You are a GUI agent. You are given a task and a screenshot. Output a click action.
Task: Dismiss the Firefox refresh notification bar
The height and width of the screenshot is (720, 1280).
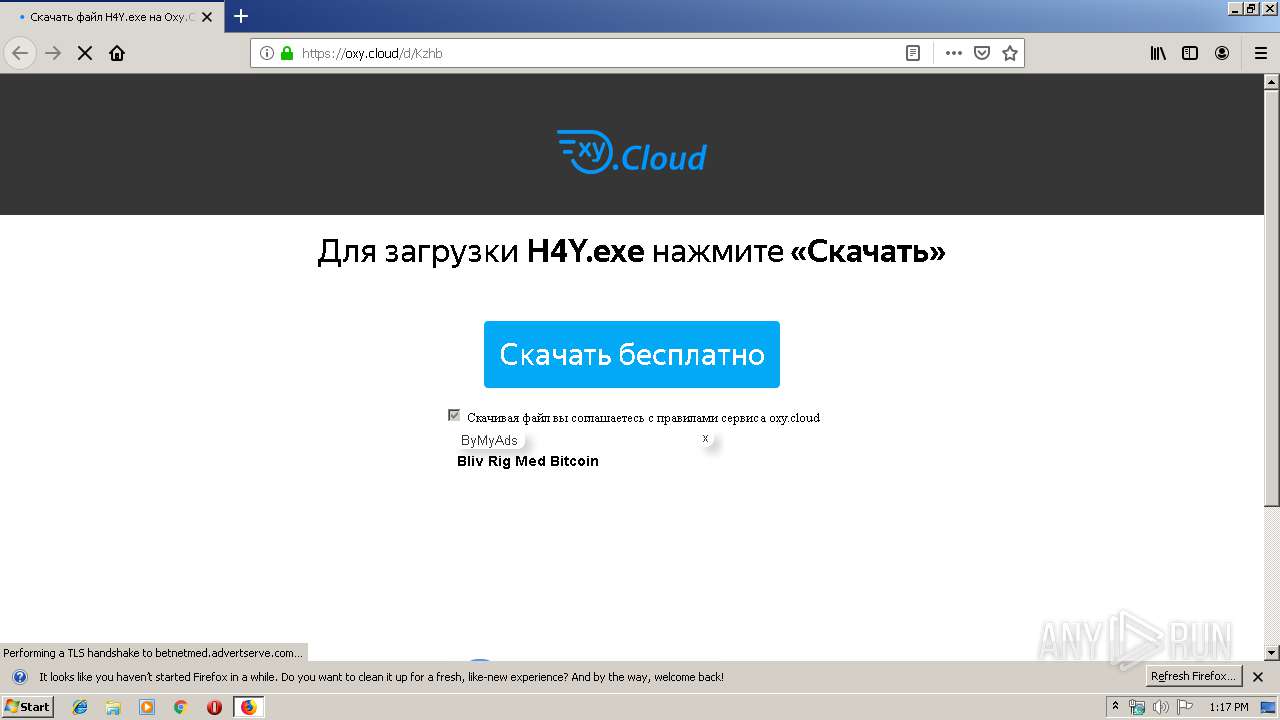click(1258, 677)
